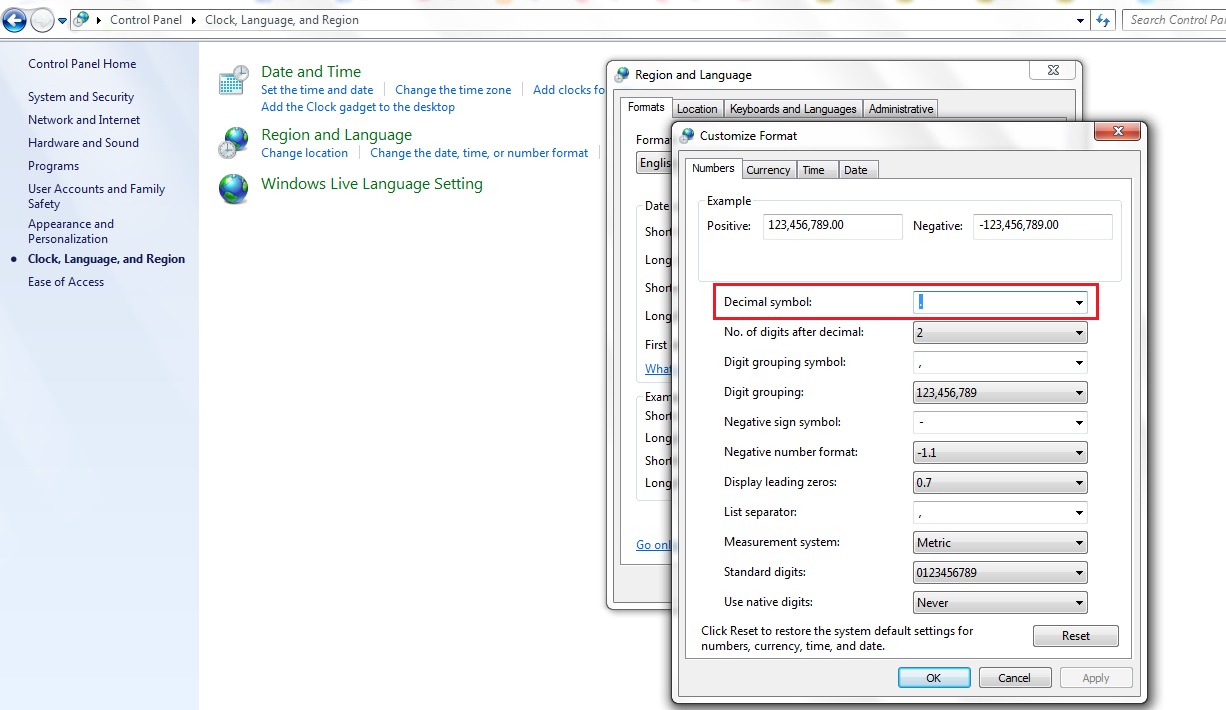This screenshot has height=710, width=1226.
Task: Click the Search Control Panel field
Action: [x=1174, y=20]
